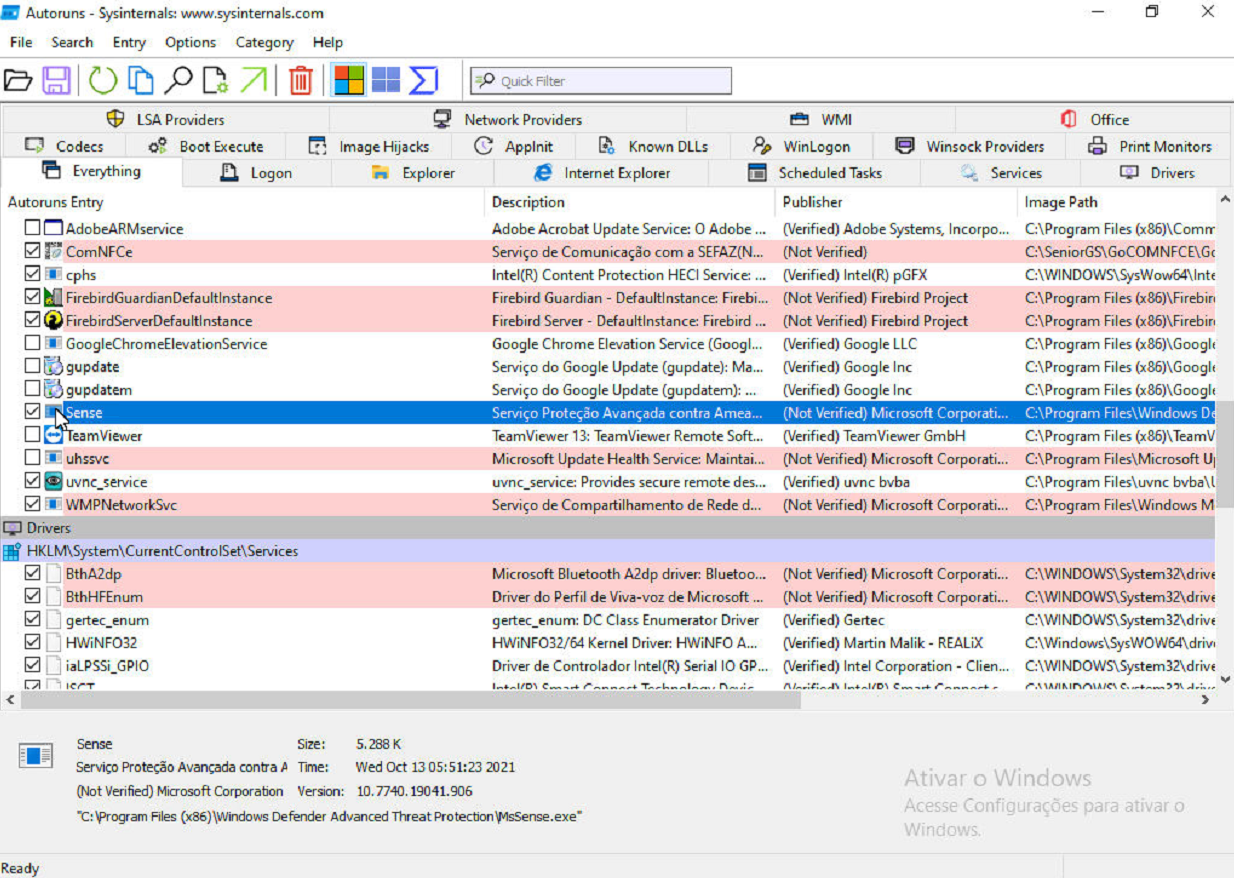Click the Open file toolbar icon

18,80
